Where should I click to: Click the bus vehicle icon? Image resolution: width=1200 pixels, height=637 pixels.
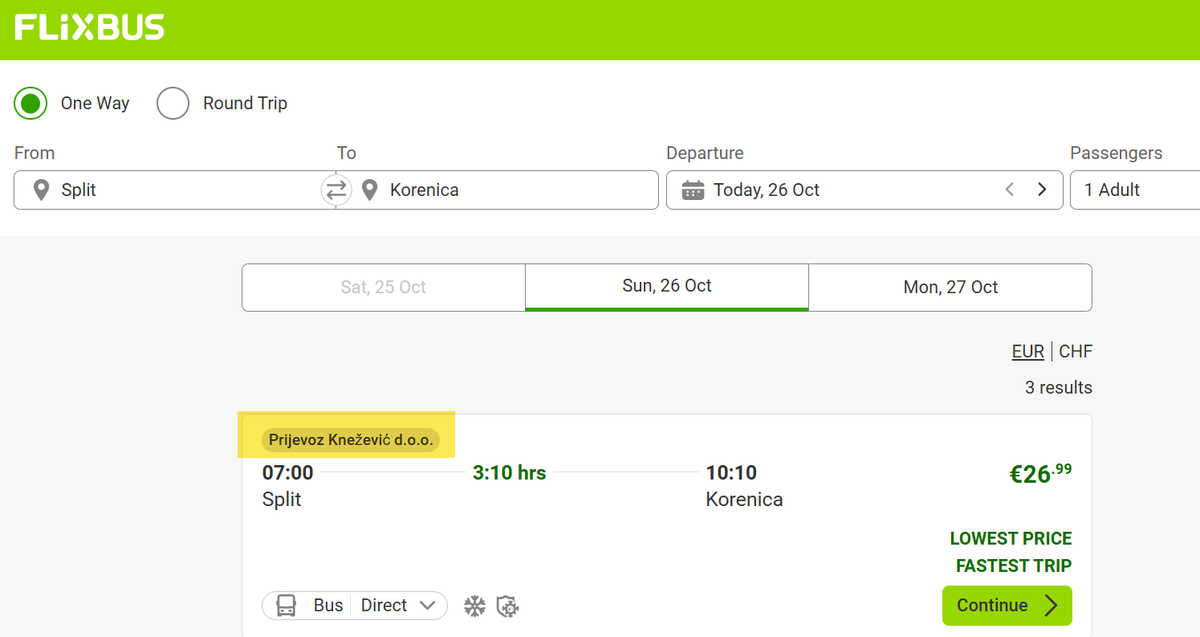[x=287, y=605]
